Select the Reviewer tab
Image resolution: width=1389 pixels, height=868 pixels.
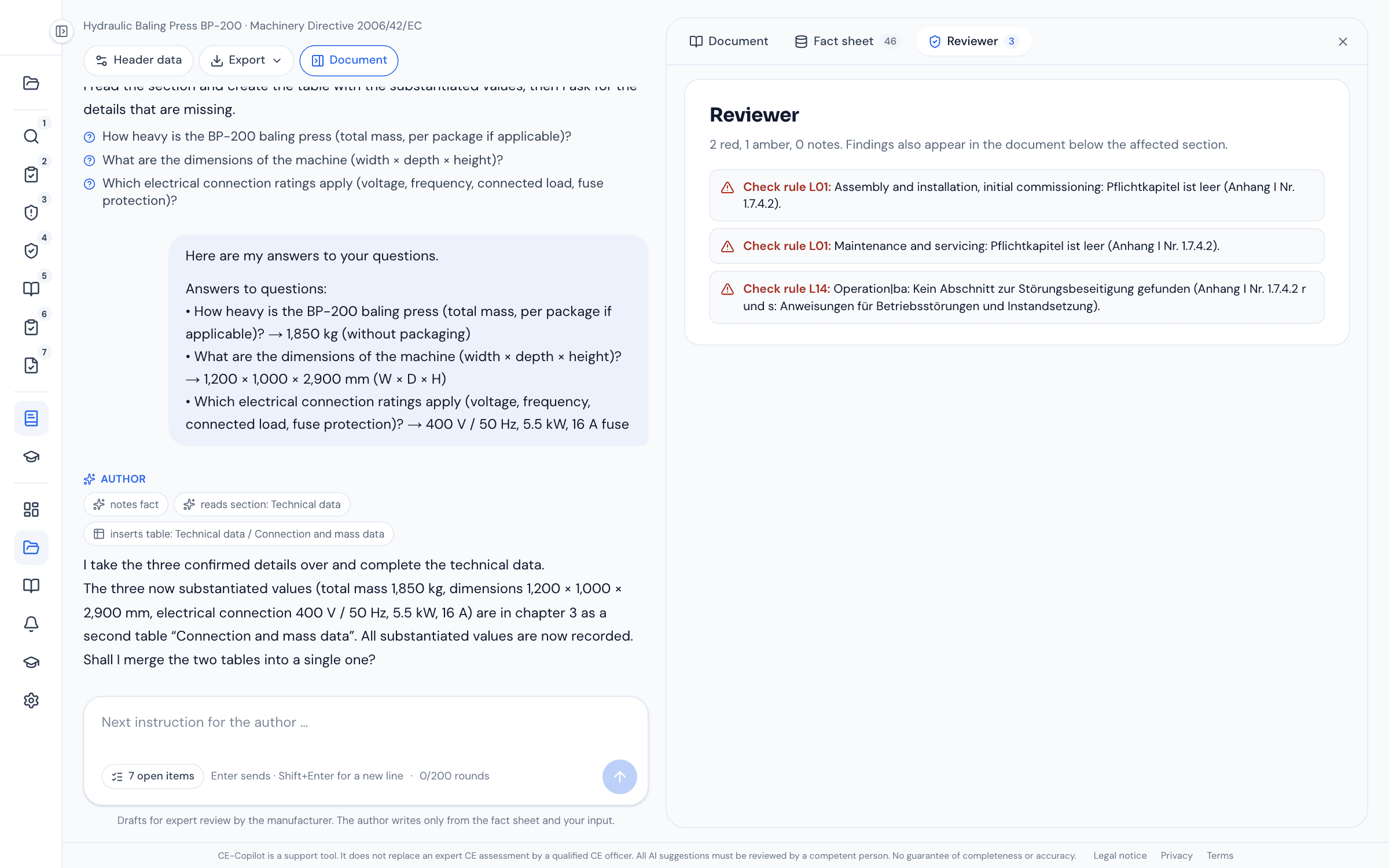point(973,42)
